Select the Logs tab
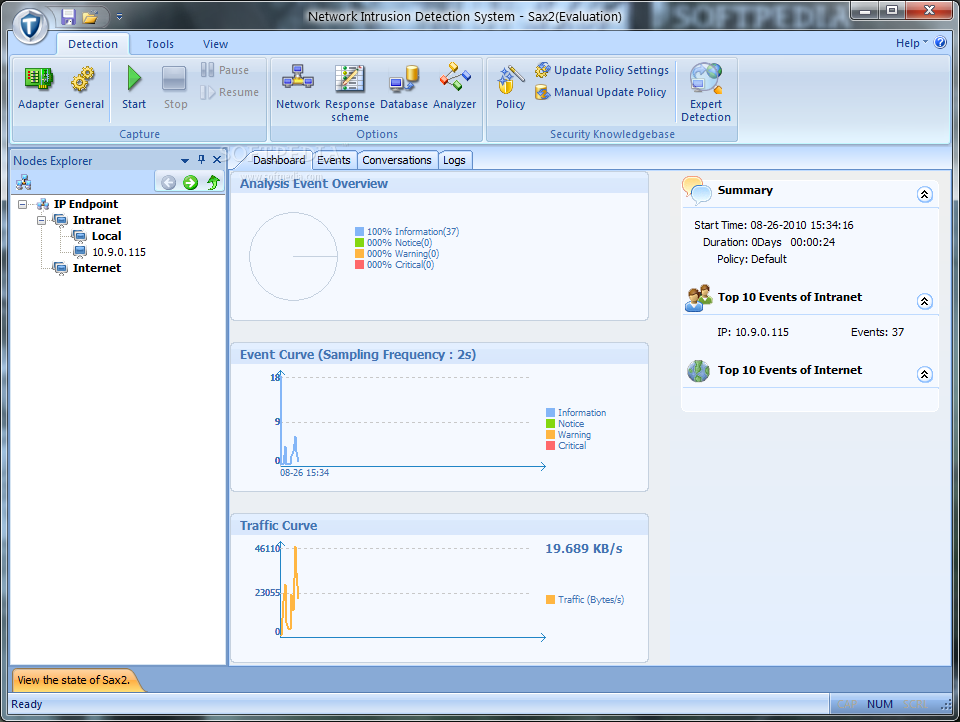The height and width of the screenshot is (722, 960). pyautogui.click(x=454, y=160)
